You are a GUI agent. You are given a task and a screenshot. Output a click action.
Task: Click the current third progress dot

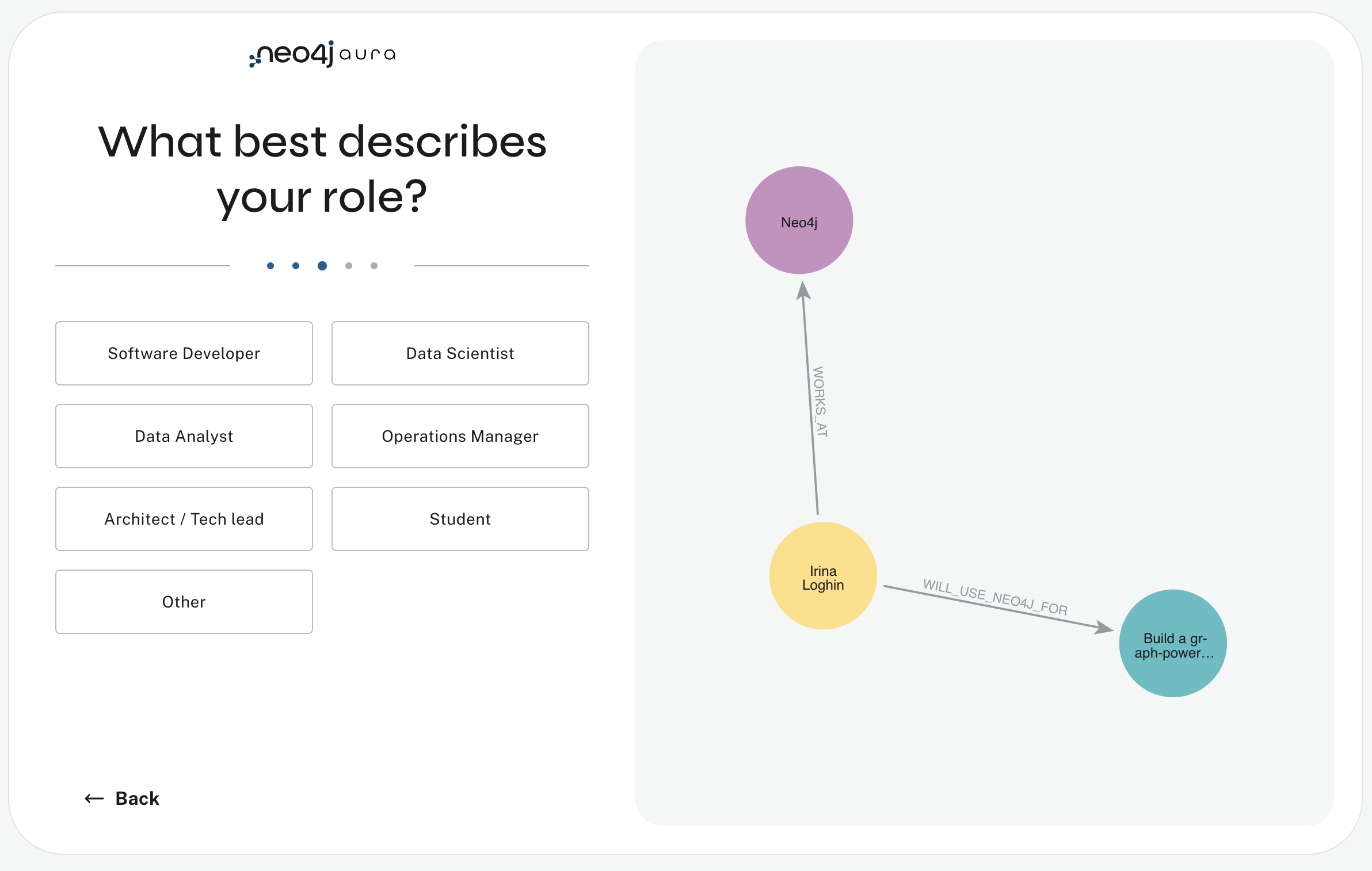(x=322, y=266)
